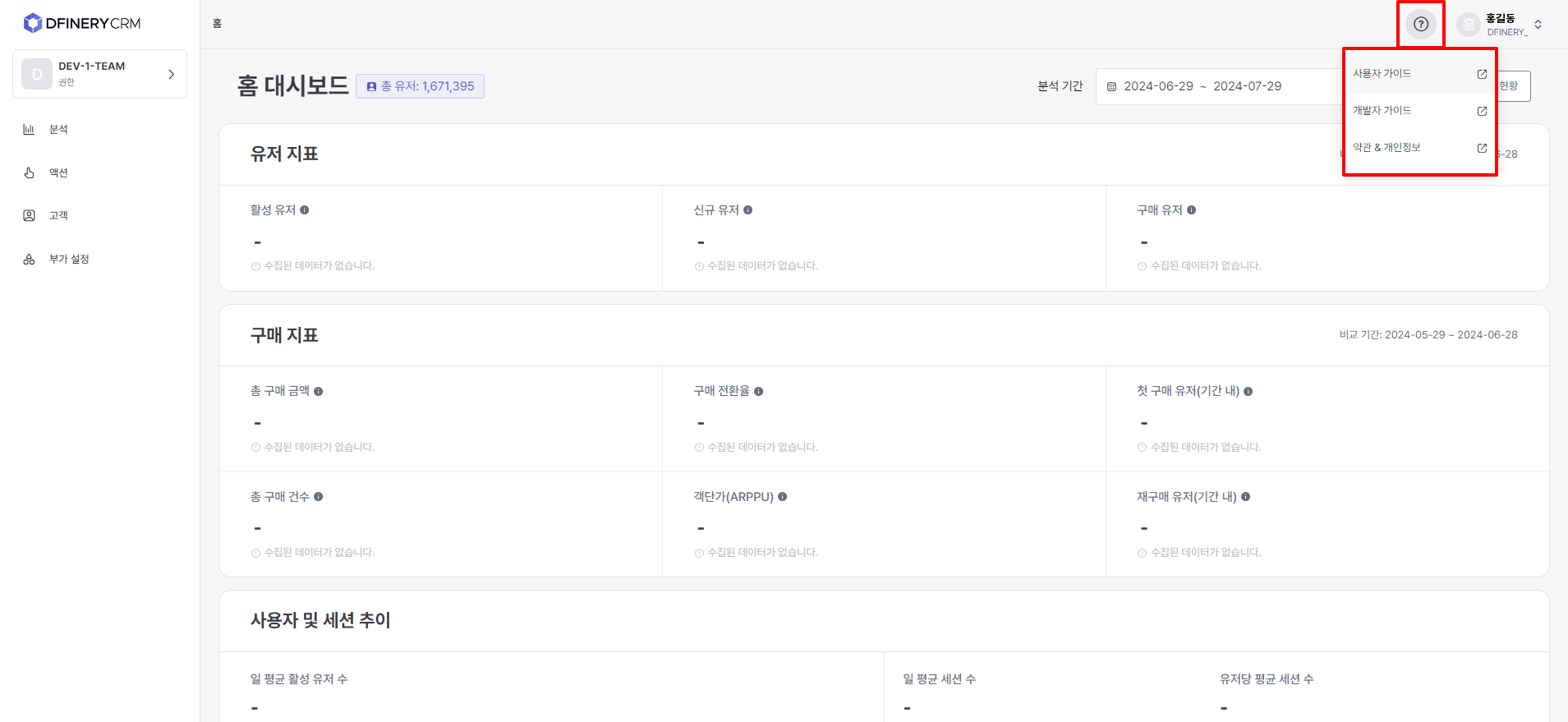Open 부가 설정 in the sidebar
The image size is (1568, 722).
pyautogui.click(x=69, y=260)
